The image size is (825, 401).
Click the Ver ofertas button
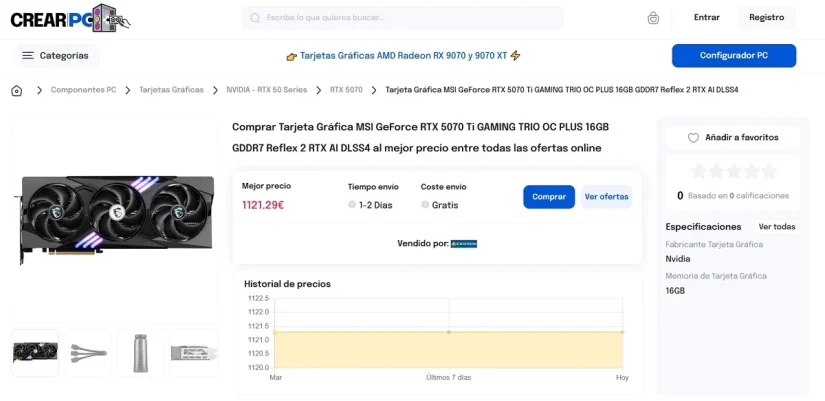point(607,197)
